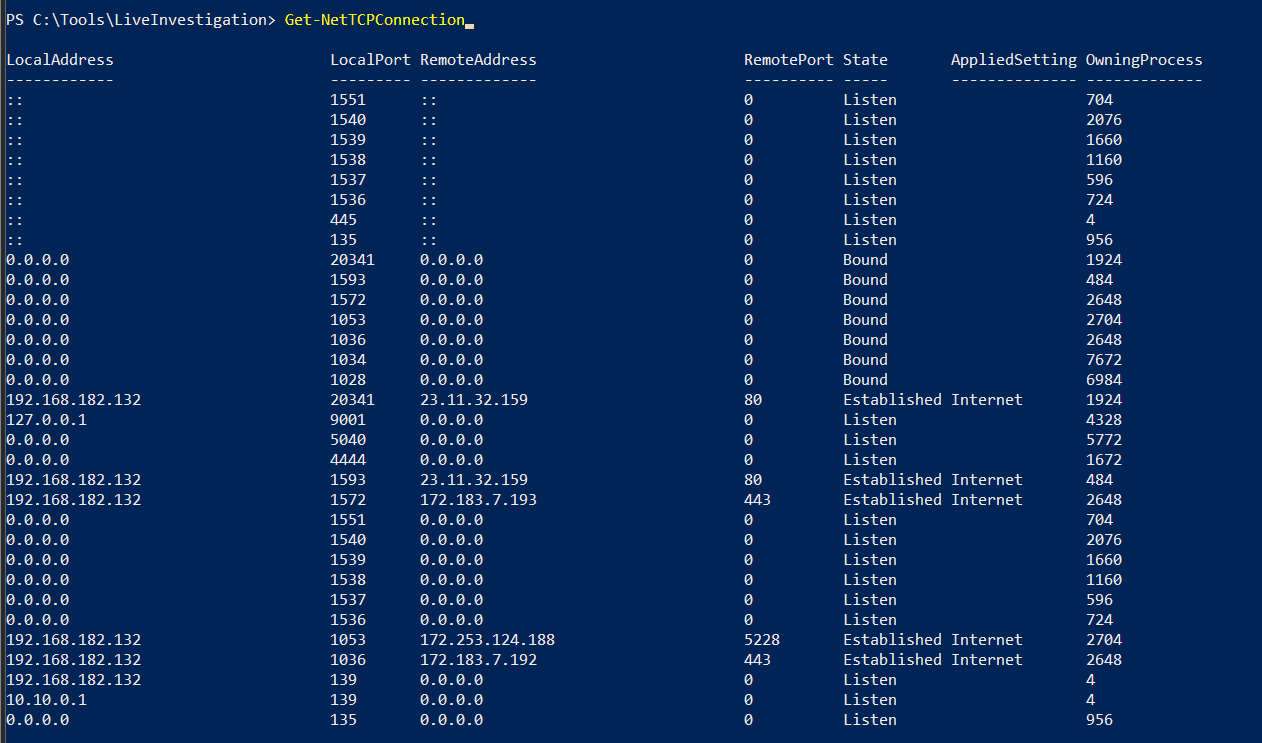1262x743 pixels.
Task: Click owning process 7672
Action: (x=1104, y=360)
